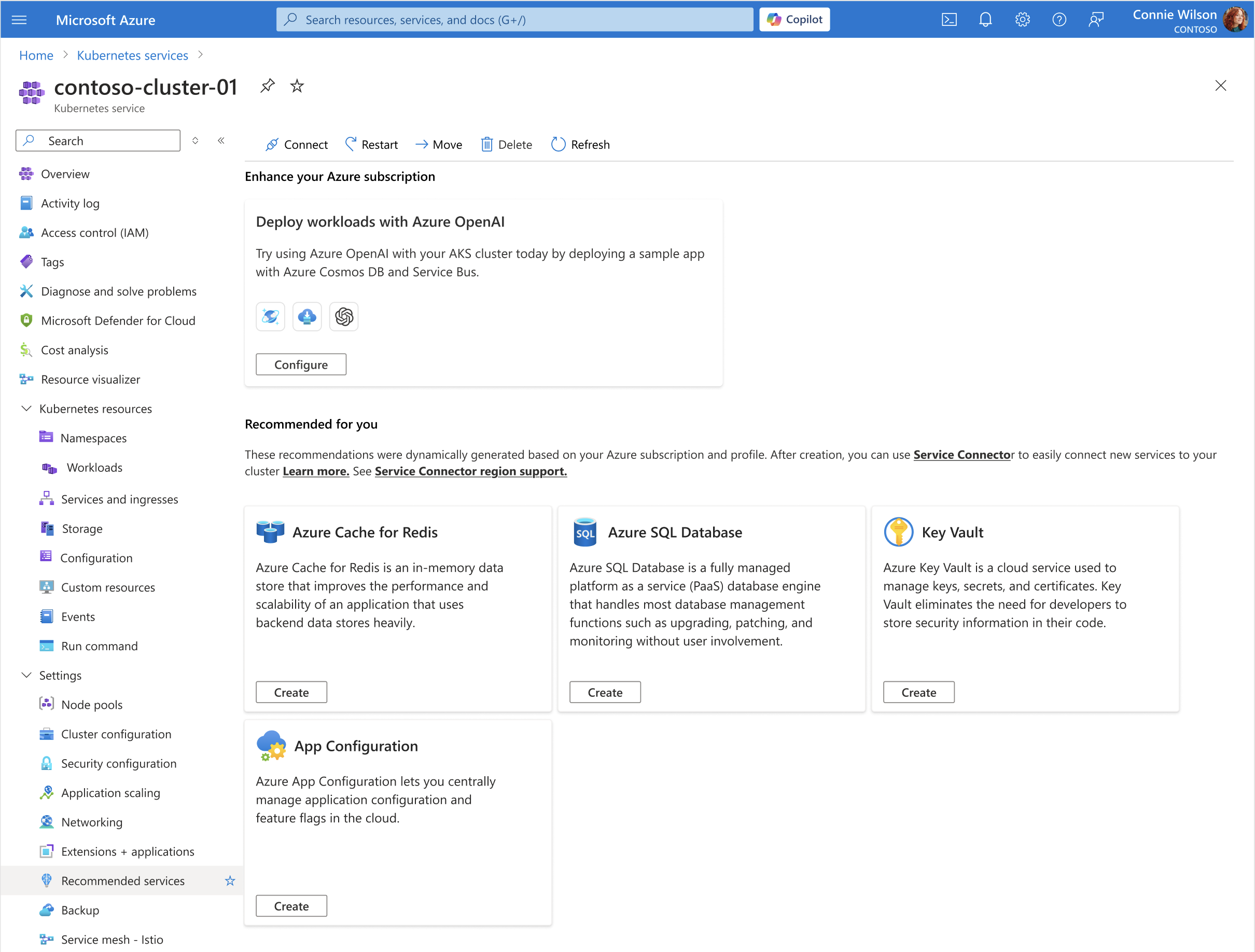Click Delete in the command bar
Viewport: 1255px width, 952px height.
click(x=507, y=145)
